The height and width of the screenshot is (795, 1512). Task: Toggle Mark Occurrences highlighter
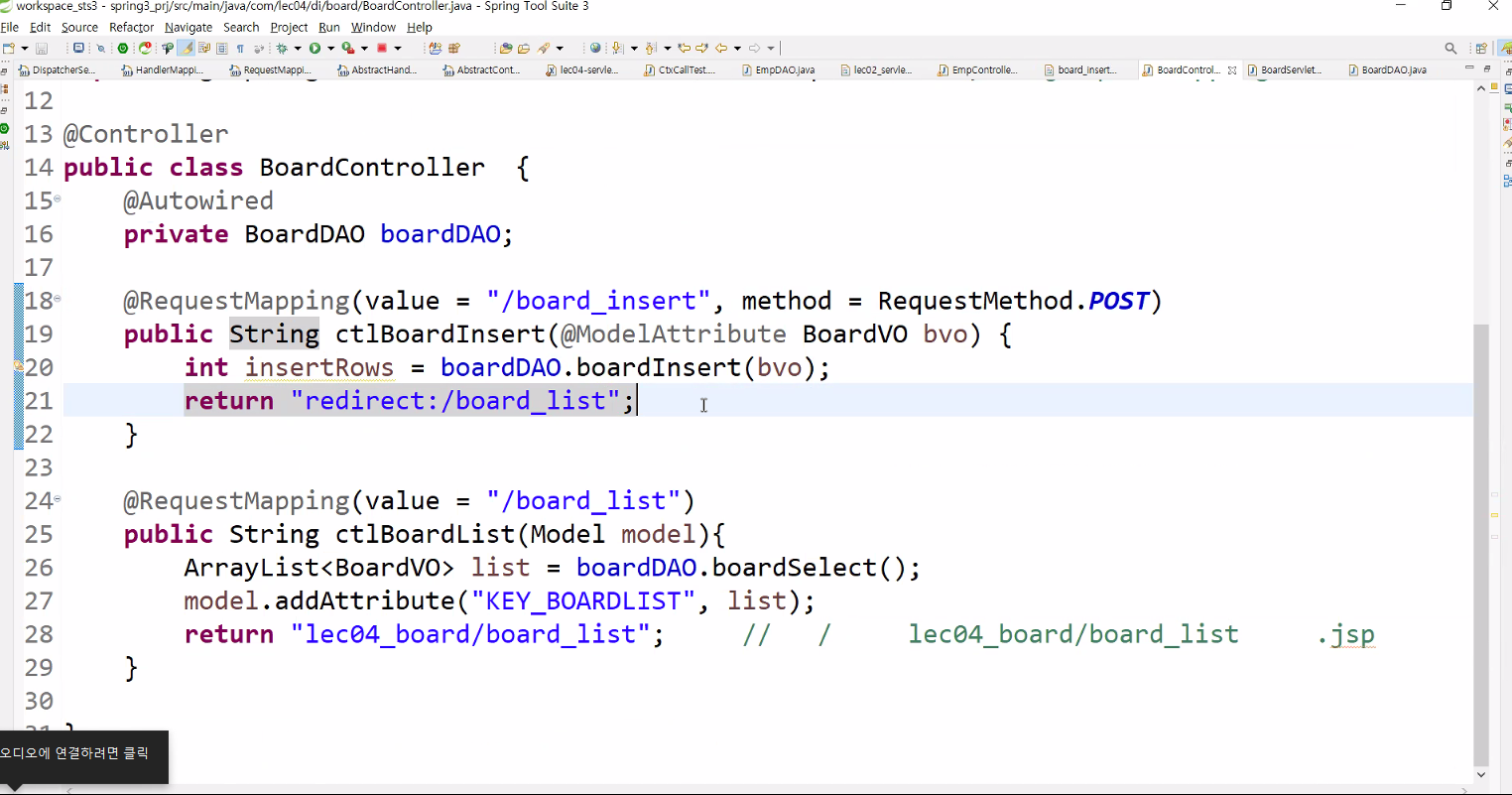(x=186, y=48)
